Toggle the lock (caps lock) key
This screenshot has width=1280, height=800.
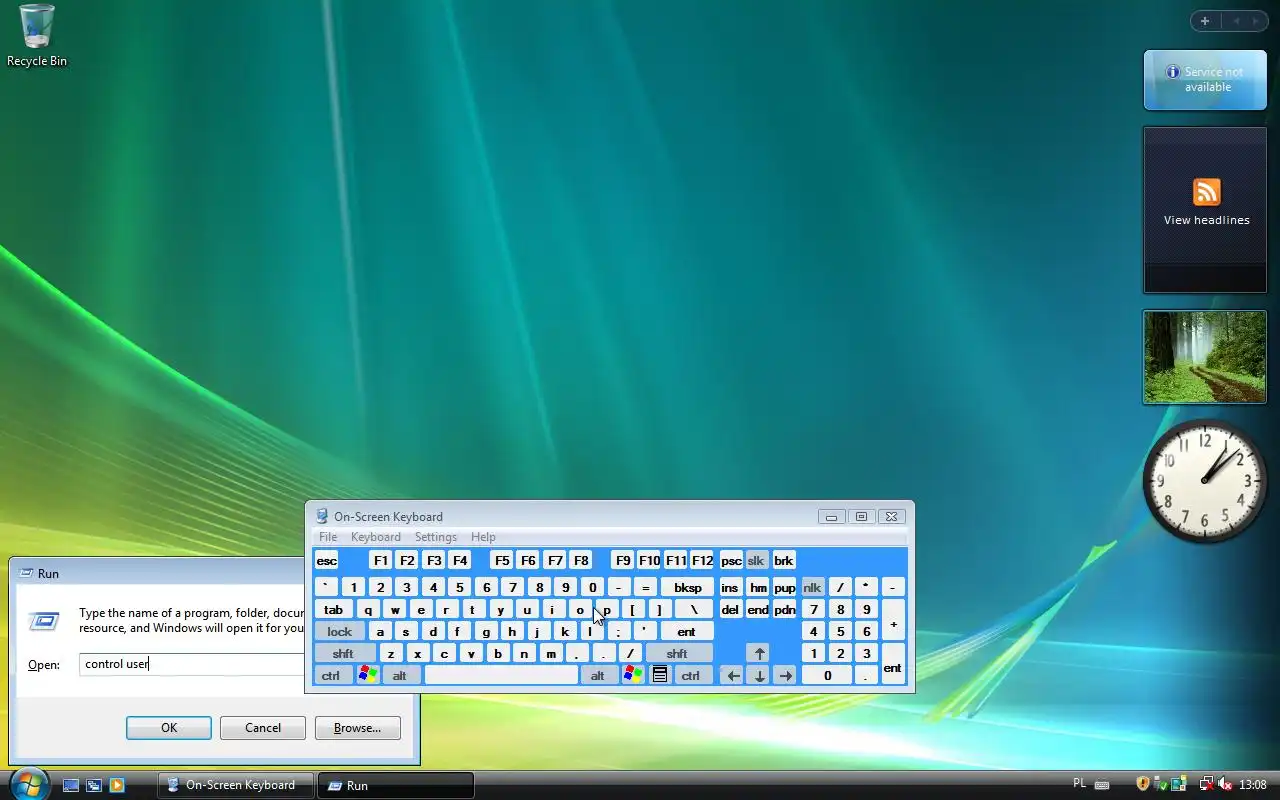point(340,631)
